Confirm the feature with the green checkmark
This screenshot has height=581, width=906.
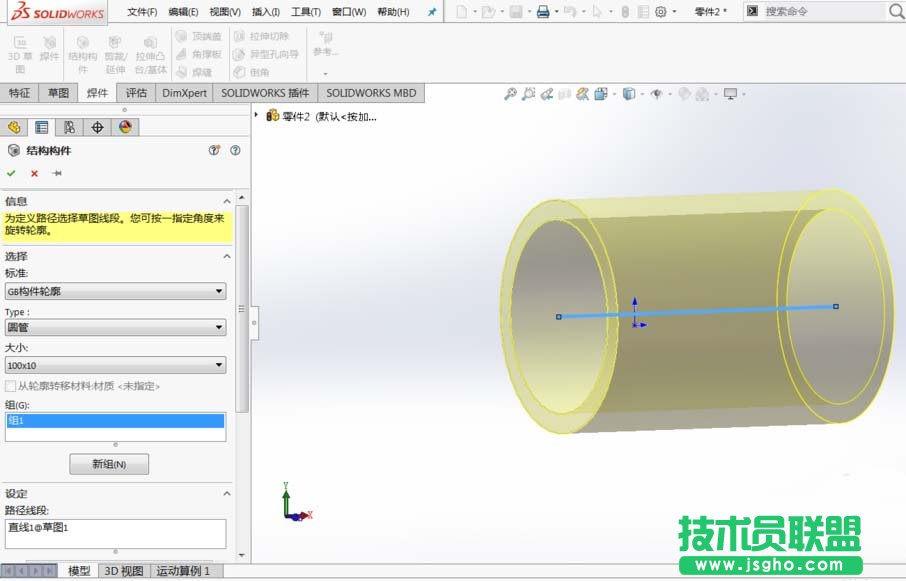point(11,172)
